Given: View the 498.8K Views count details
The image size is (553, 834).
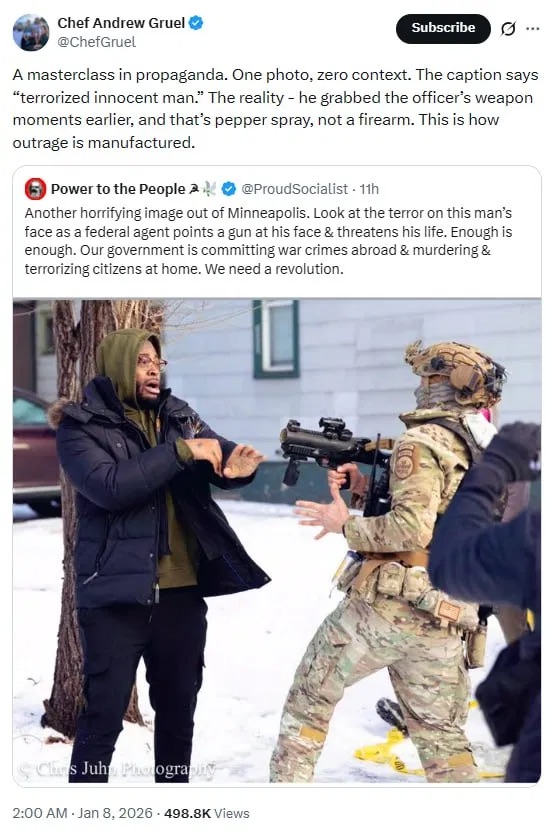Looking at the screenshot, I should click(207, 813).
